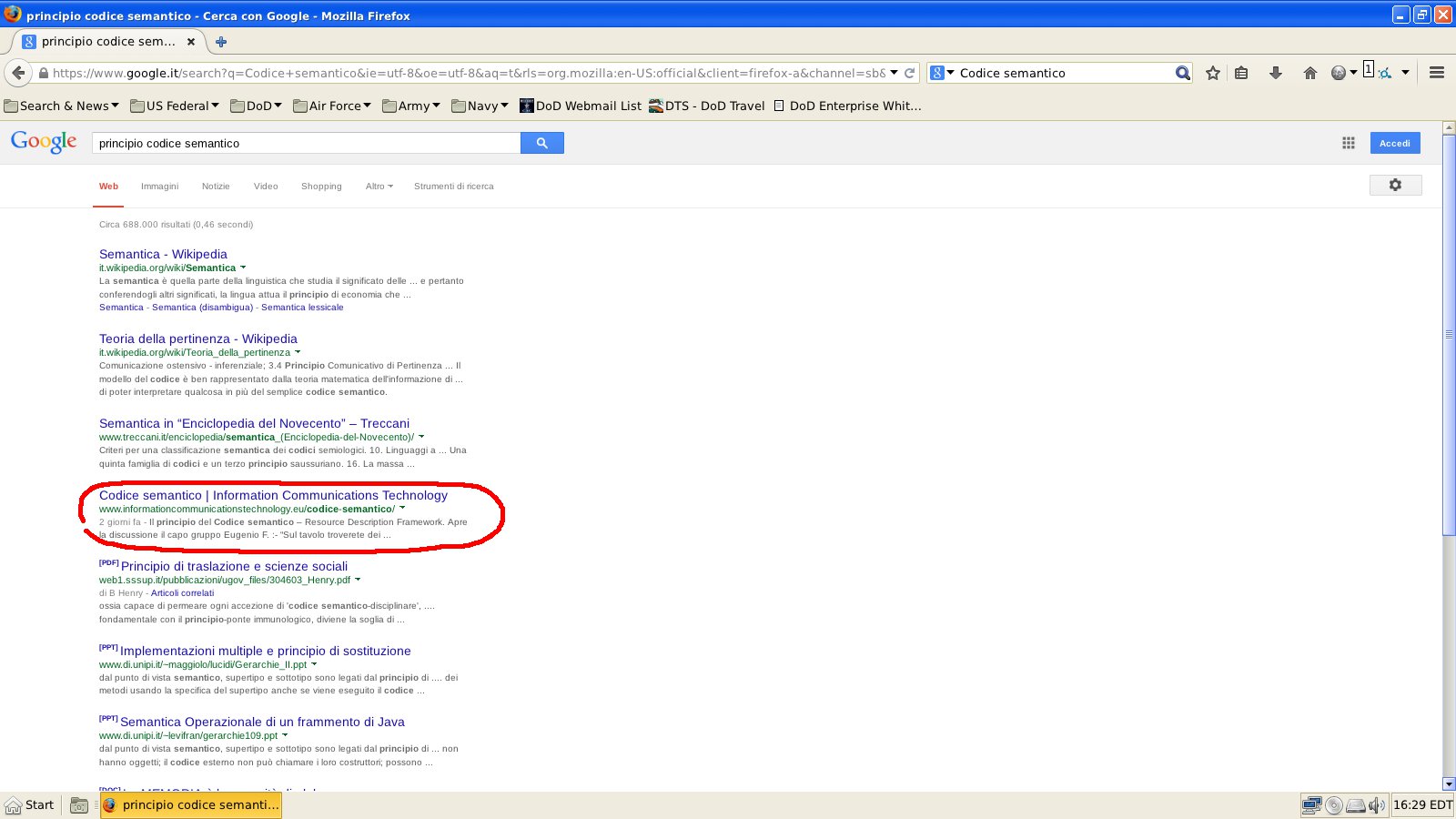Open Semantica Operazionale di un frammento di Java
The height and width of the screenshot is (819, 1456).
point(262,722)
